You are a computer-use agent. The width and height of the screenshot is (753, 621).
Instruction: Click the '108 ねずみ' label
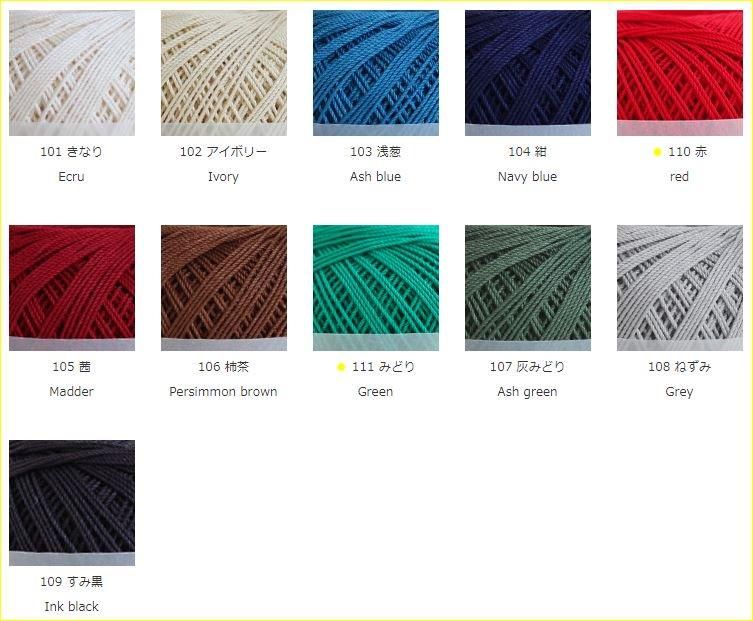(680, 367)
